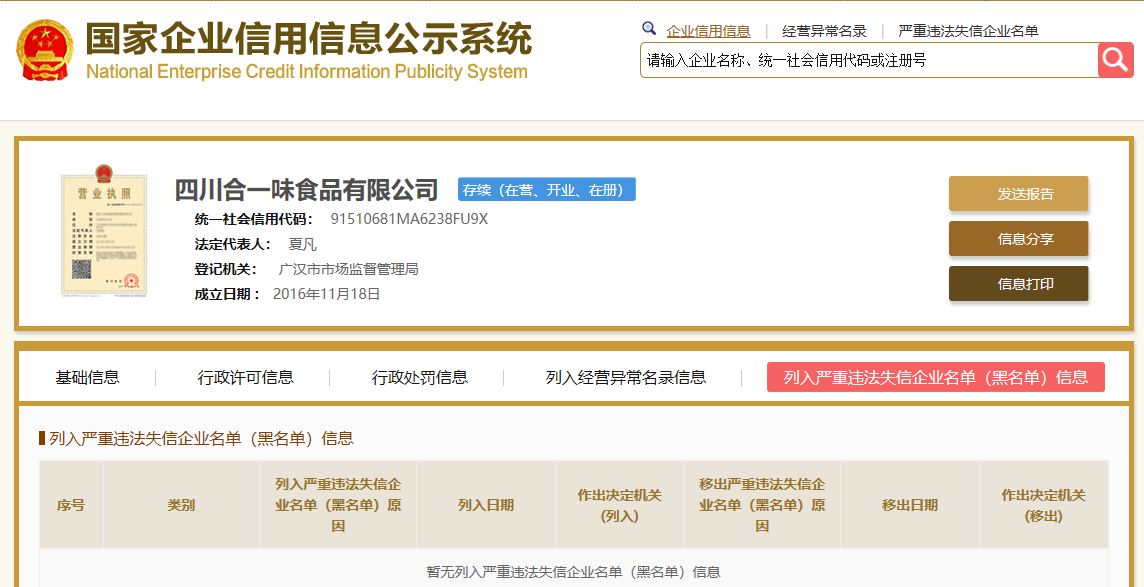Click 列入严重违法失信企业名单(黑名单)原因 column header

(x=338, y=505)
